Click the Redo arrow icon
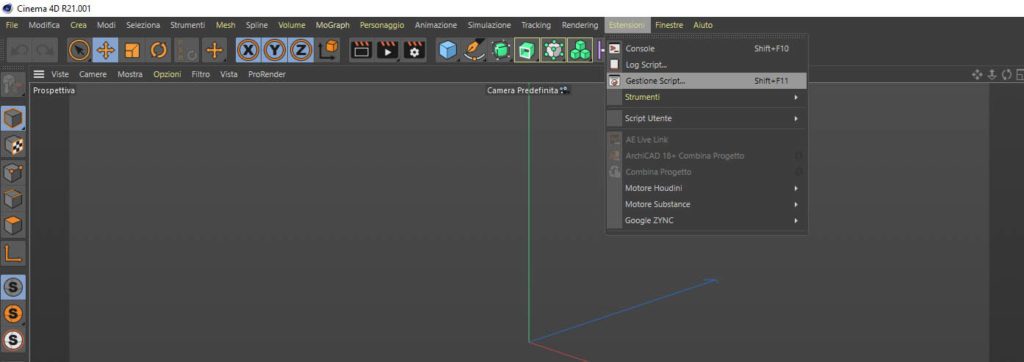The width and height of the screenshot is (1024, 362). (45, 50)
